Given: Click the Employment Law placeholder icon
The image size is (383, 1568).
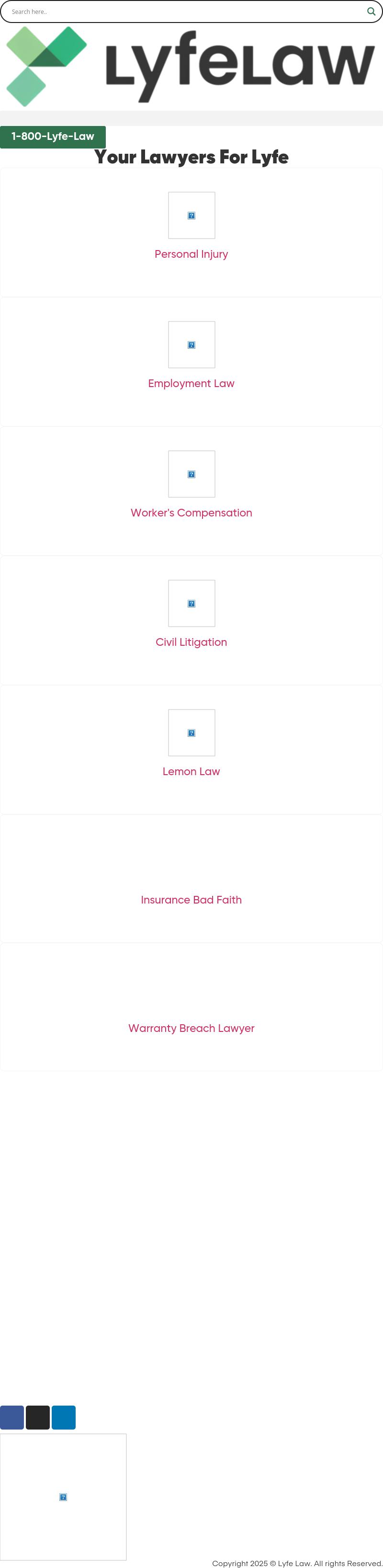Looking at the screenshot, I should click(191, 344).
